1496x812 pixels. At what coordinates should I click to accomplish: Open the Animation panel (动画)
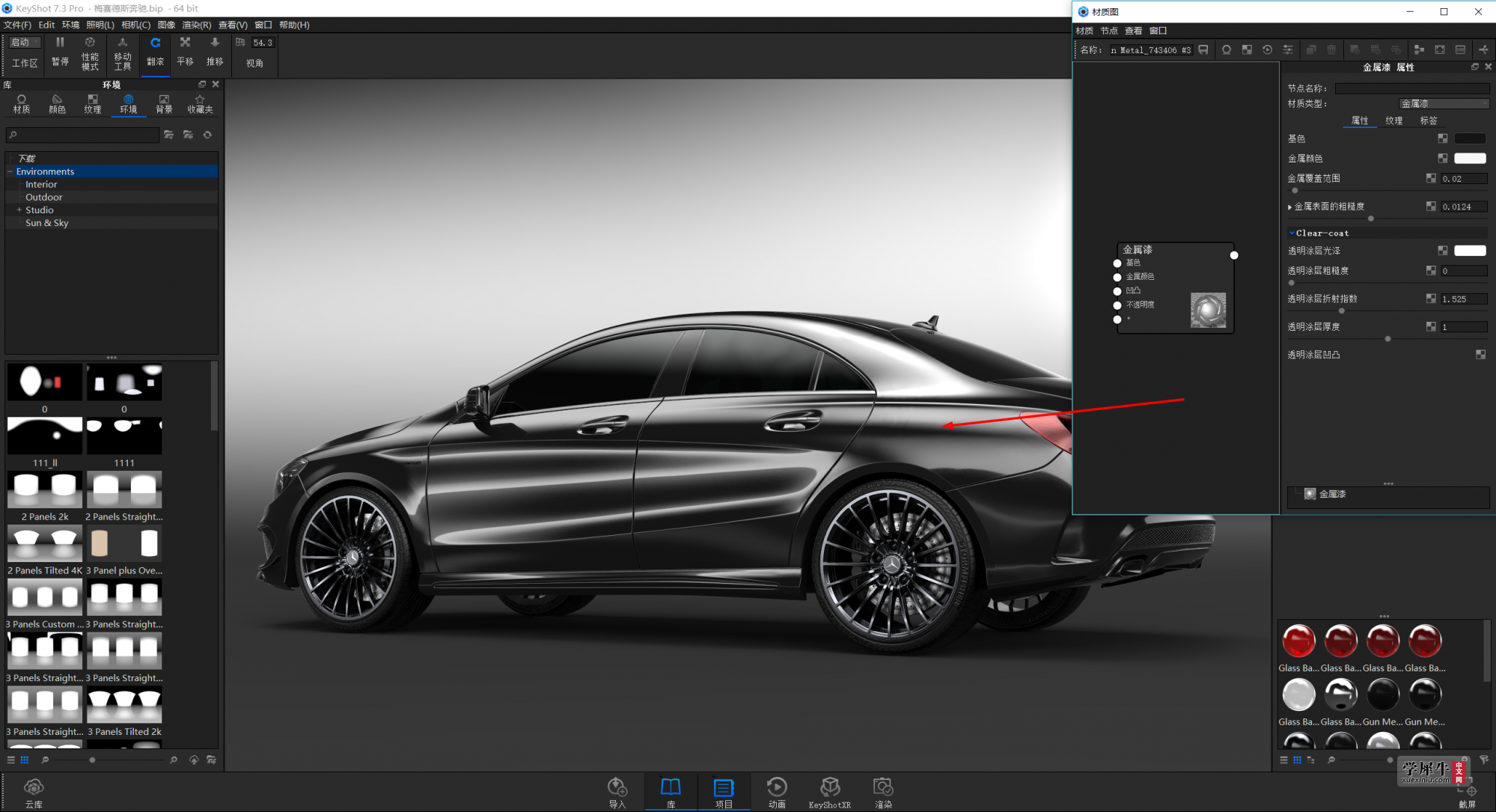(x=777, y=793)
